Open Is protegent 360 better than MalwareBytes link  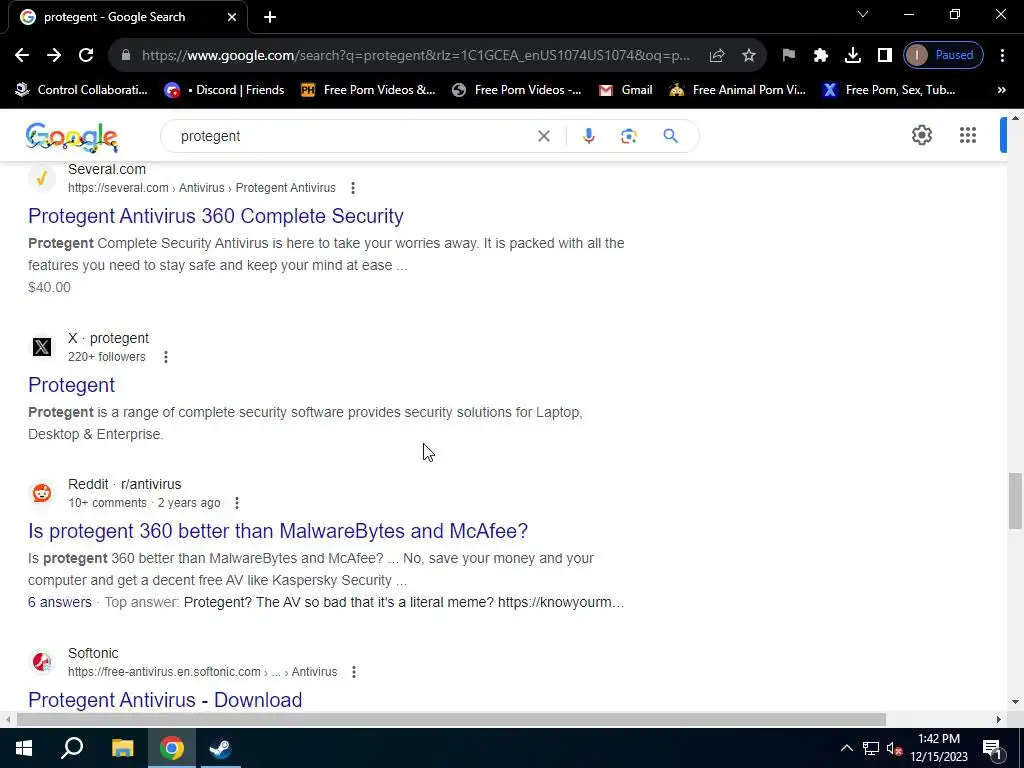pos(278,531)
